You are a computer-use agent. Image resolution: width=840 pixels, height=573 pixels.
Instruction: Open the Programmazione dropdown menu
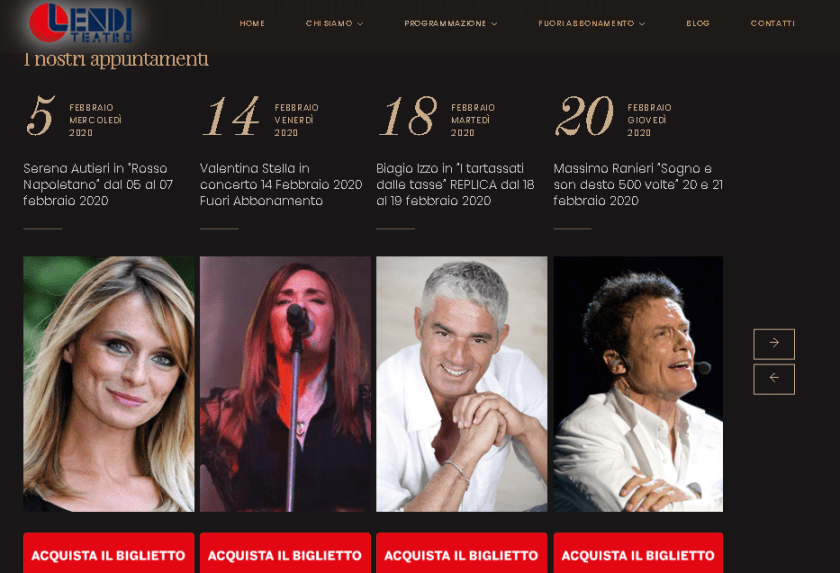[x=451, y=23]
